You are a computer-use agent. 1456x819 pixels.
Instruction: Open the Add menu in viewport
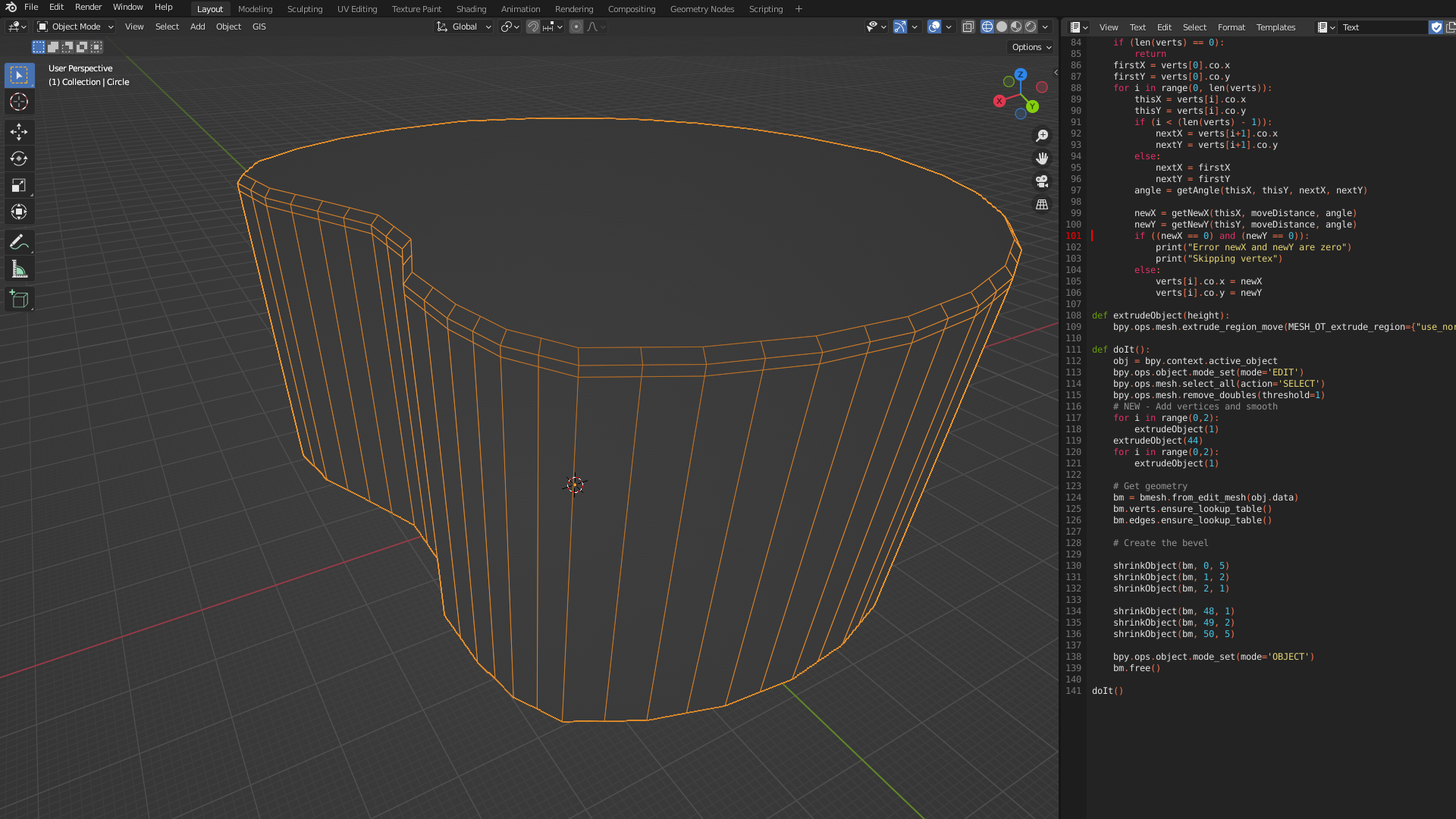click(197, 27)
